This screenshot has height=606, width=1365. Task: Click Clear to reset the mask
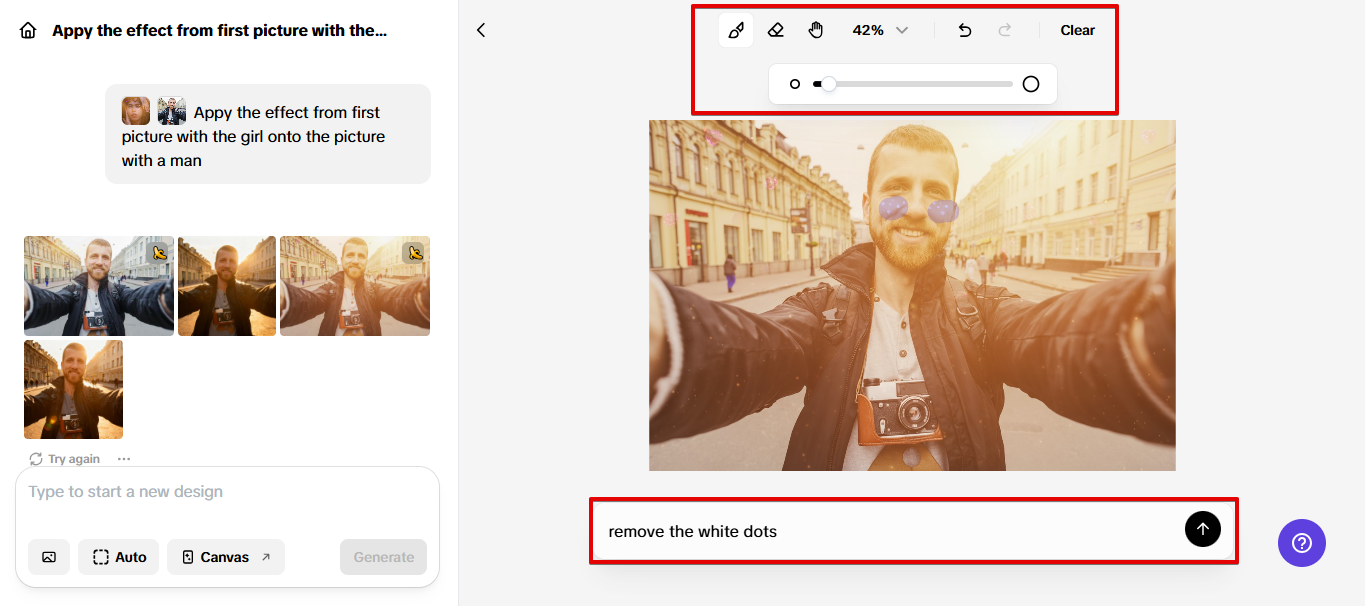[x=1077, y=30]
